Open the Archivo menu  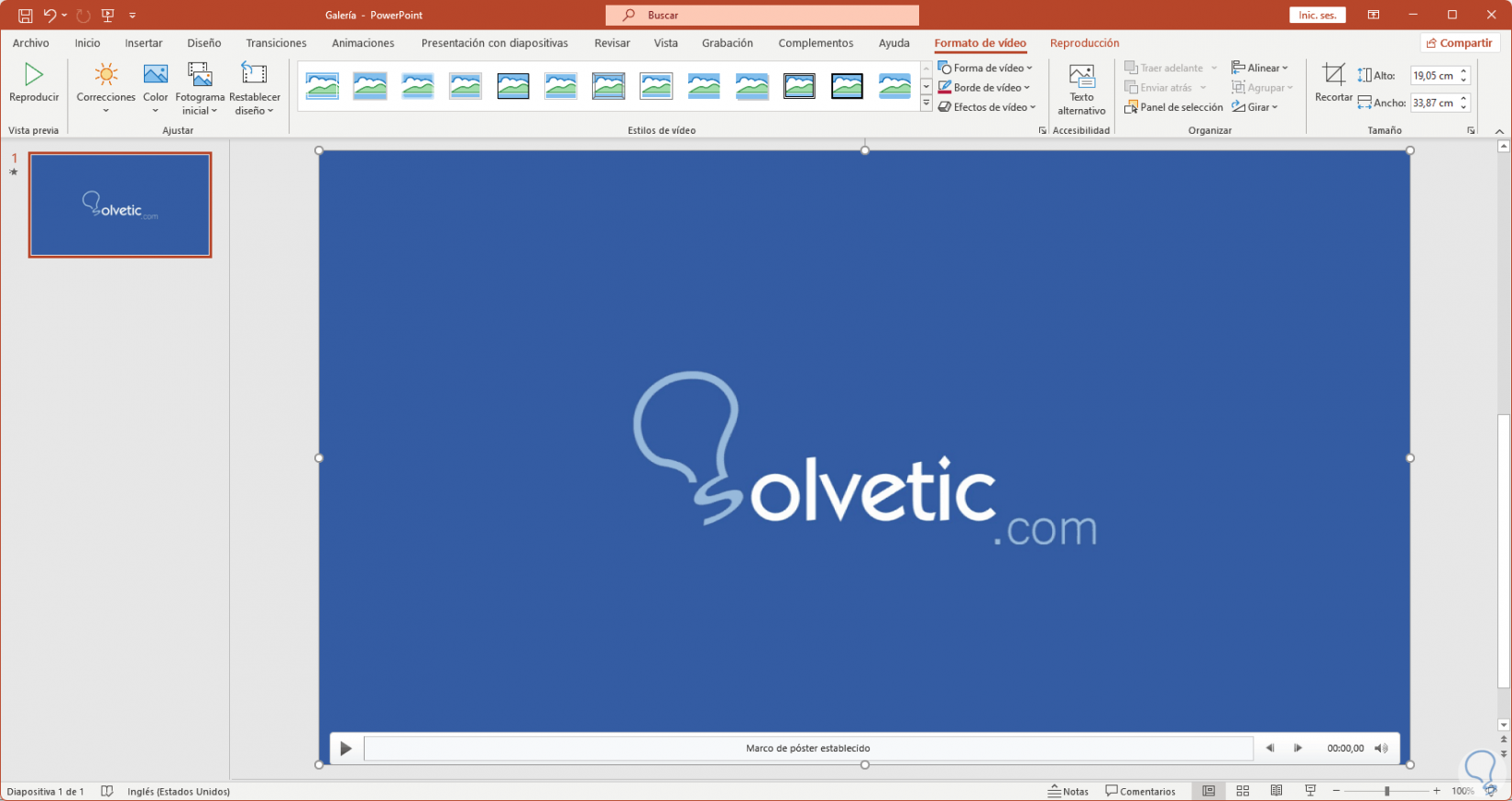(30, 43)
